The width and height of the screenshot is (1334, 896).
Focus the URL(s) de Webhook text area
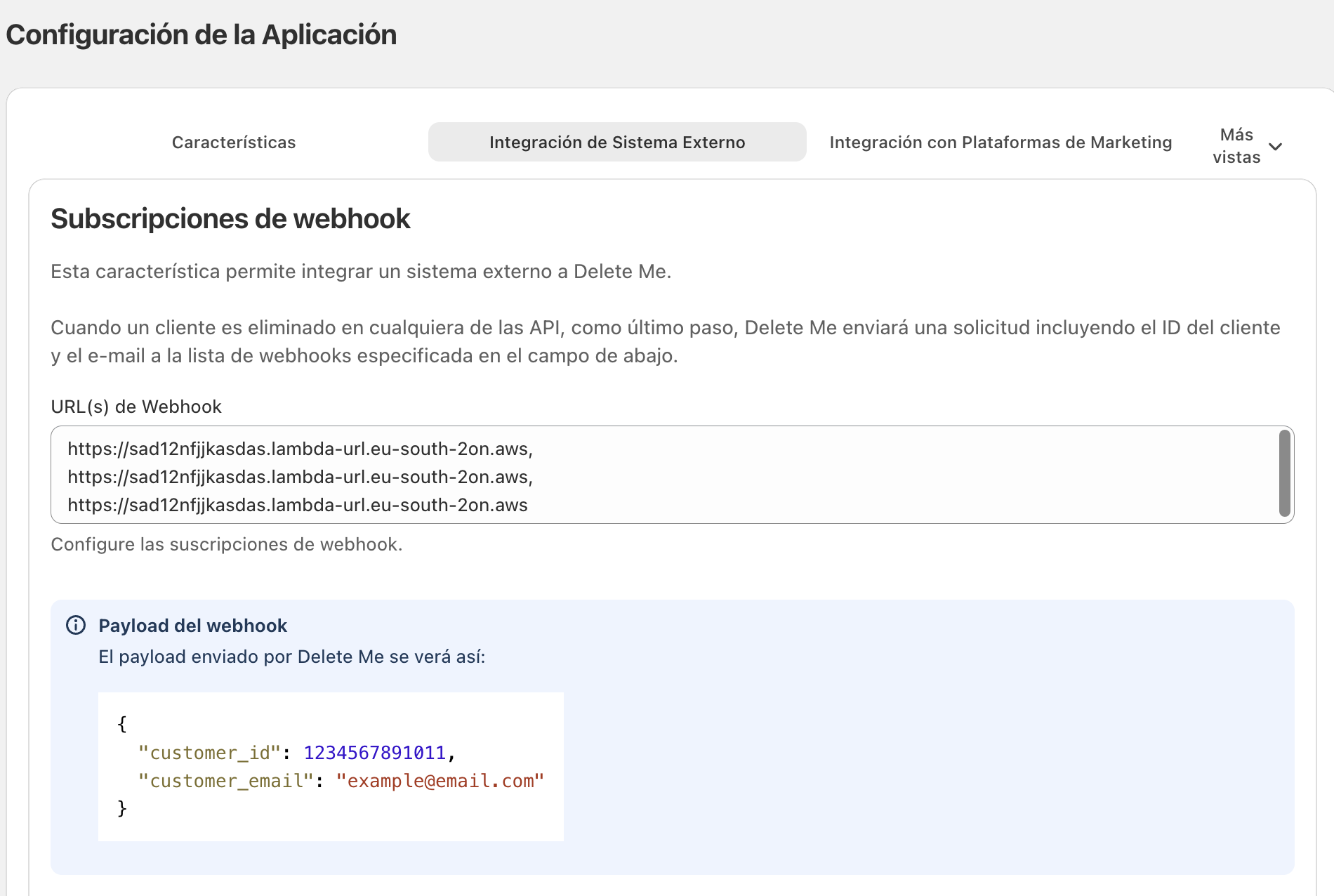[672, 475]
